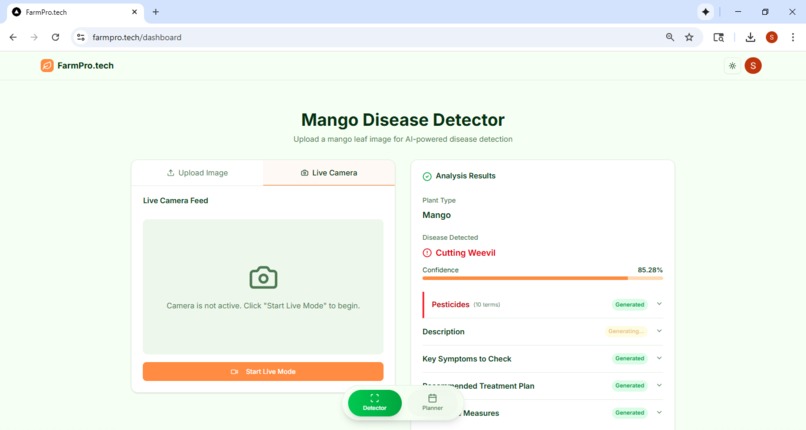806x430 pixels.
Task: Open site information icon in address bar
Action: pos(81,37)
